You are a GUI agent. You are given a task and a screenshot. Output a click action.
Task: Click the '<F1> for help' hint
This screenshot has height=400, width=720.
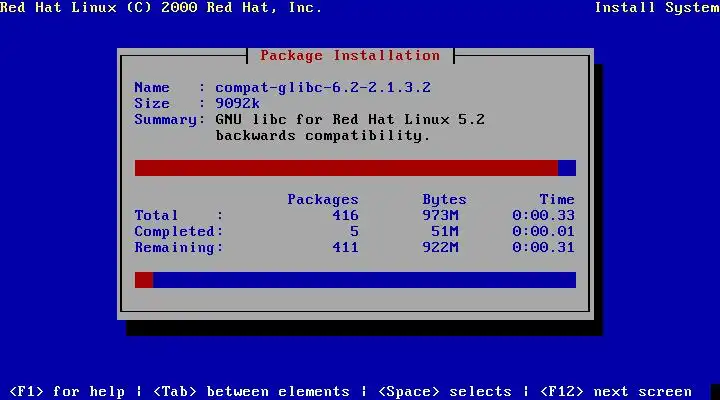point(67,391)
